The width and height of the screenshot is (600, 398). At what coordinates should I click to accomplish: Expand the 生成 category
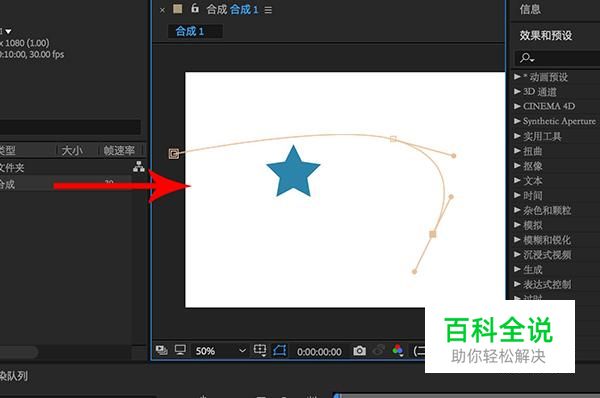point(517,269)
